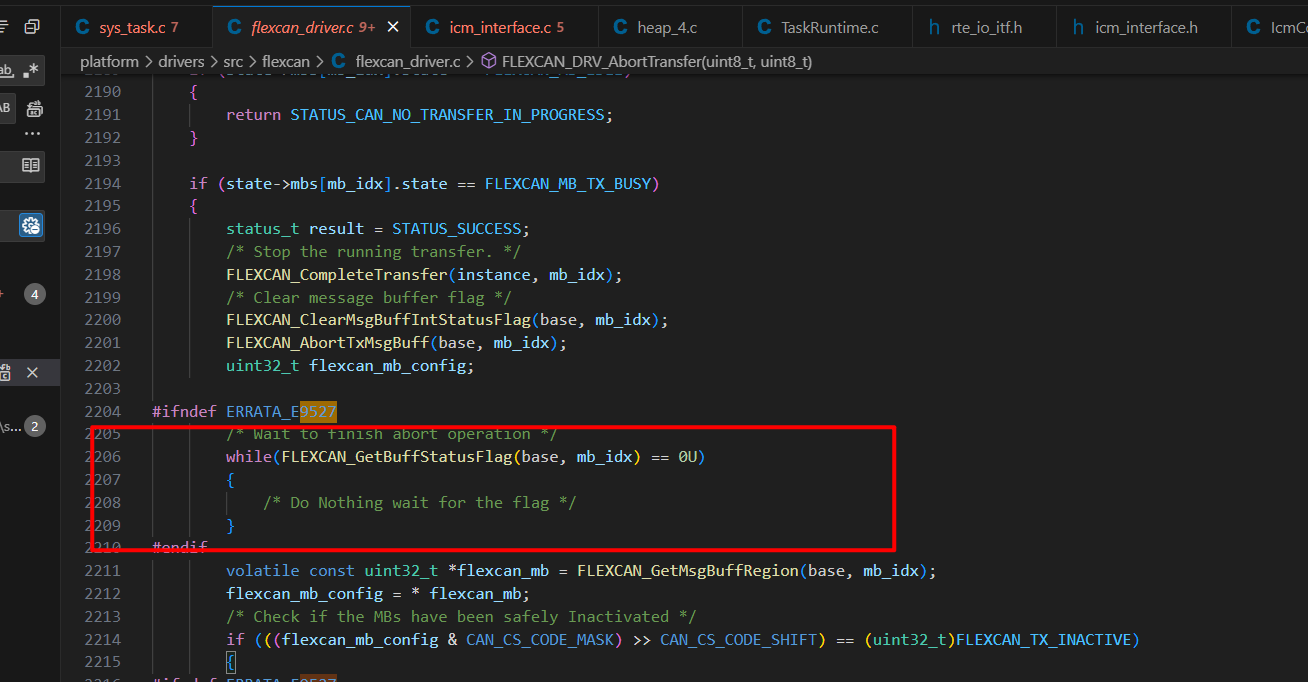Click the status_t type on line 2196

coord(263,228)
